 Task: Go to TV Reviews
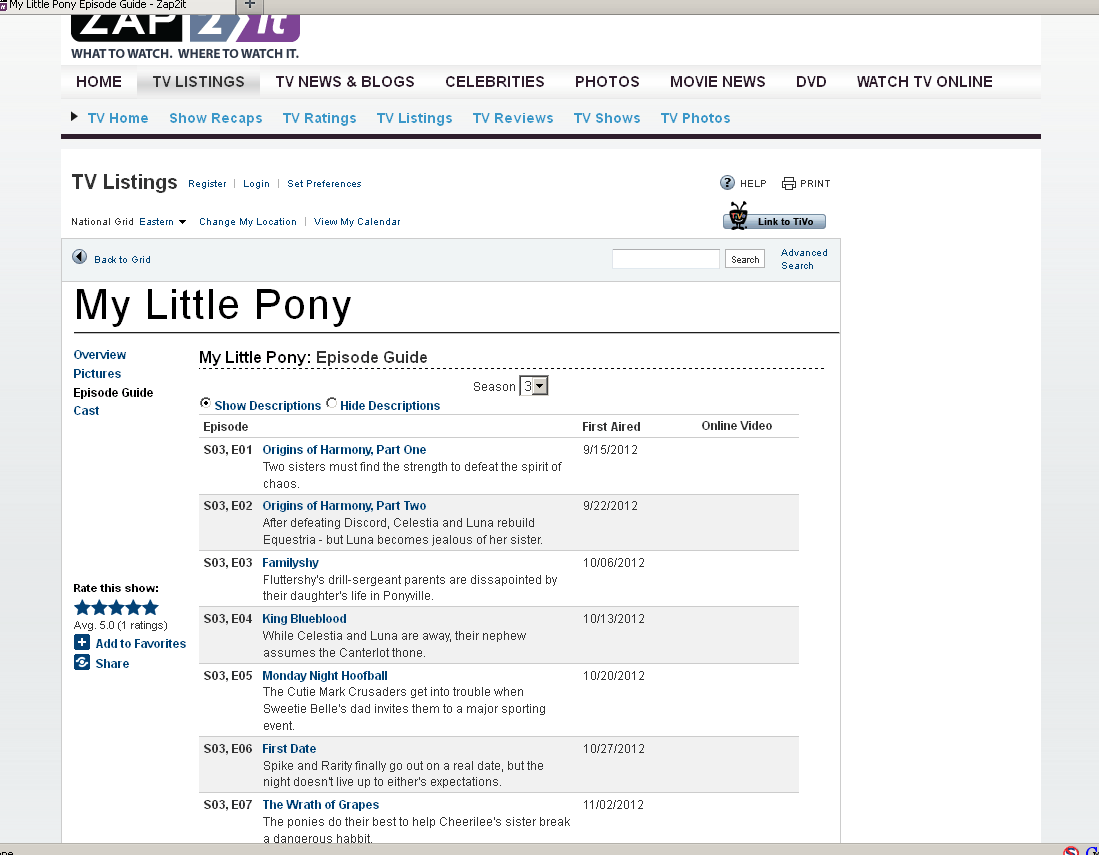(513, 118)
